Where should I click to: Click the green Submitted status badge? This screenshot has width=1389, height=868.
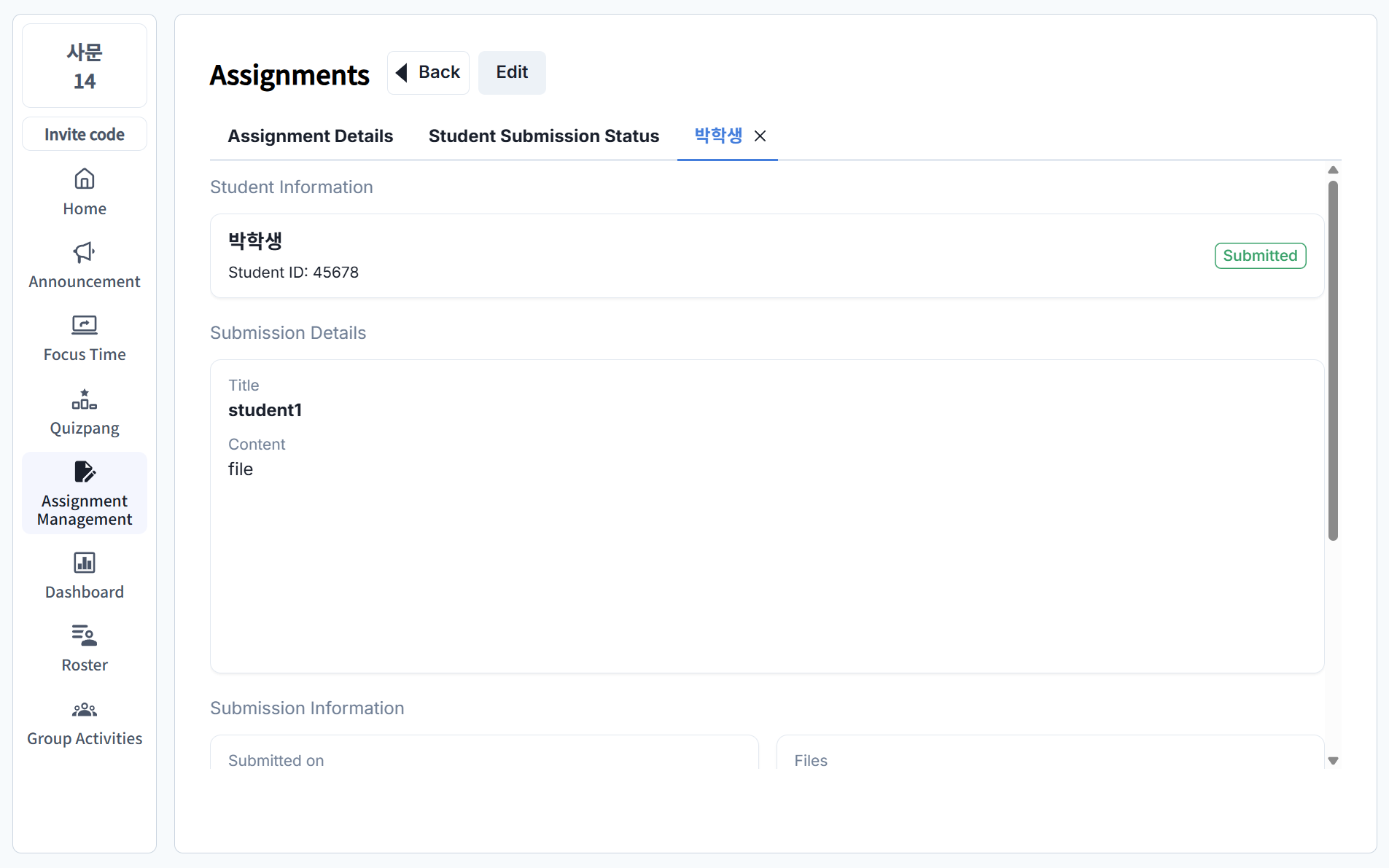pos(1259,256)
